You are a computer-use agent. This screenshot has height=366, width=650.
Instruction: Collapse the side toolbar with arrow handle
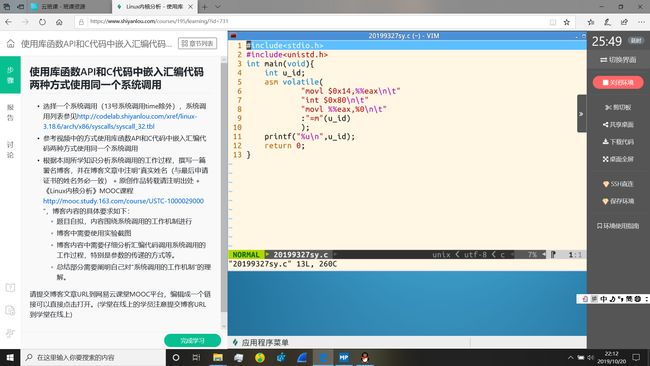pyautogui.click(x=581, y=114)
